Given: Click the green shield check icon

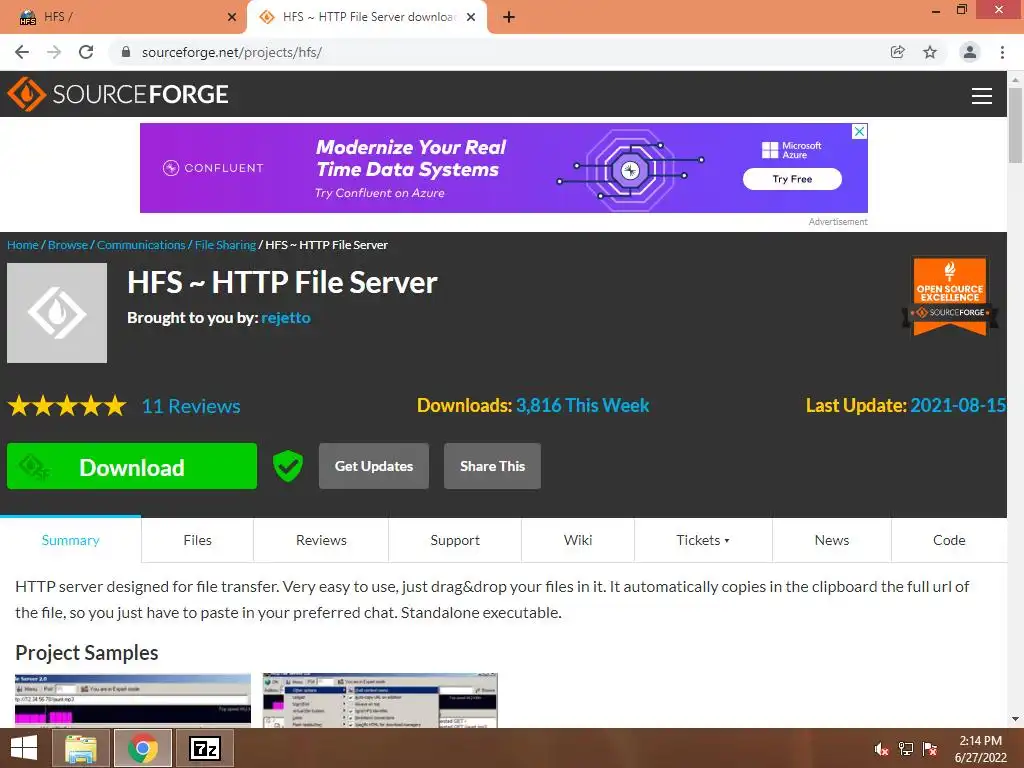Looking at the screenshot, I should pyautogui.click(x=287, y=466).
